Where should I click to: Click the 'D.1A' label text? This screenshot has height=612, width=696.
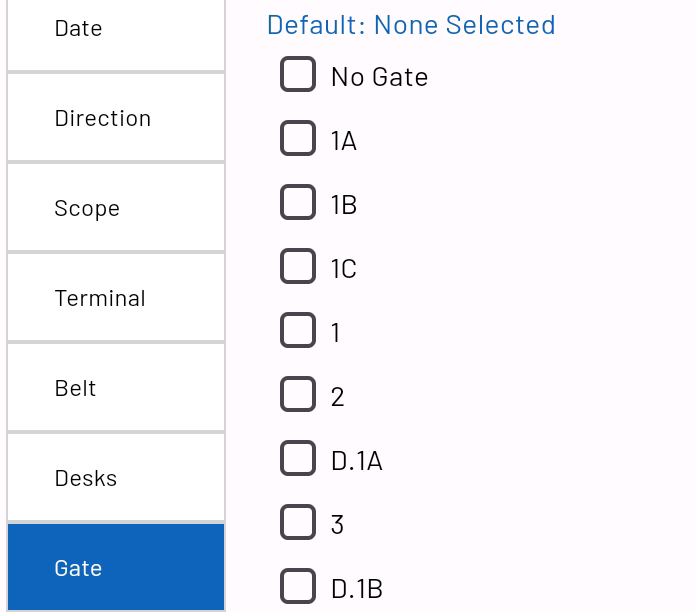357,461
